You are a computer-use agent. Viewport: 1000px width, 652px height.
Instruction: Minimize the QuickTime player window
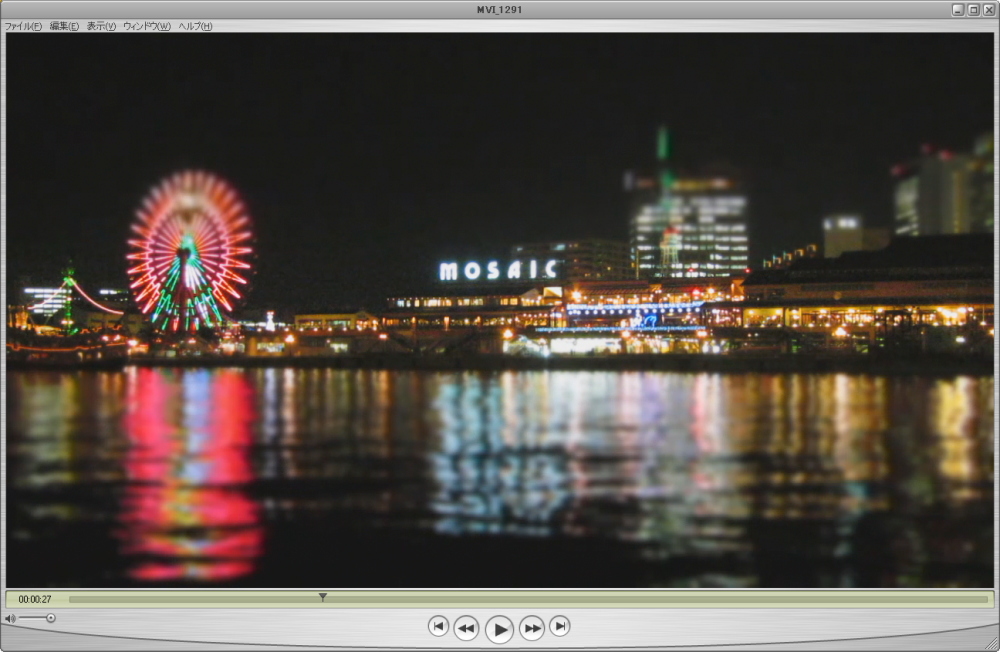[x=958, y=10]
